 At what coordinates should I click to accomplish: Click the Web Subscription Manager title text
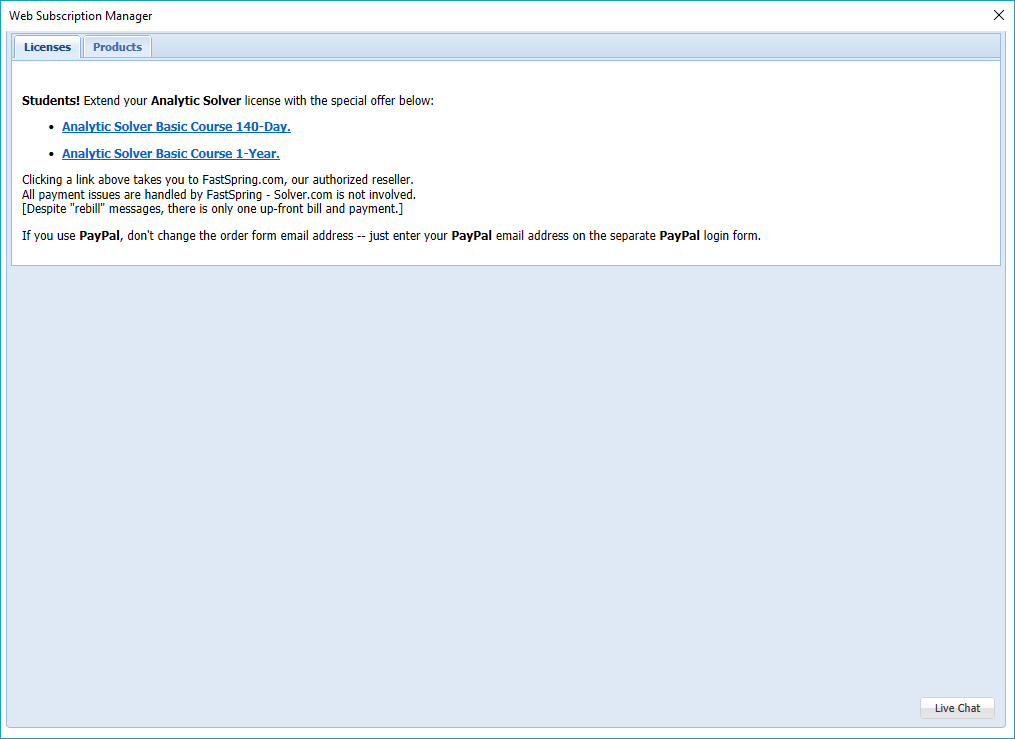point(81,16)
